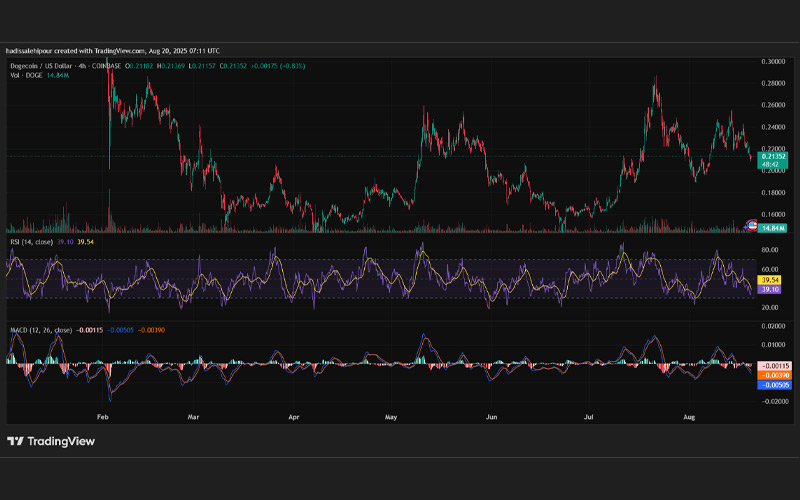This screenshot has width=800, height=500.
Task: Click the MACD legend value -0.00115
Action: 89,330
